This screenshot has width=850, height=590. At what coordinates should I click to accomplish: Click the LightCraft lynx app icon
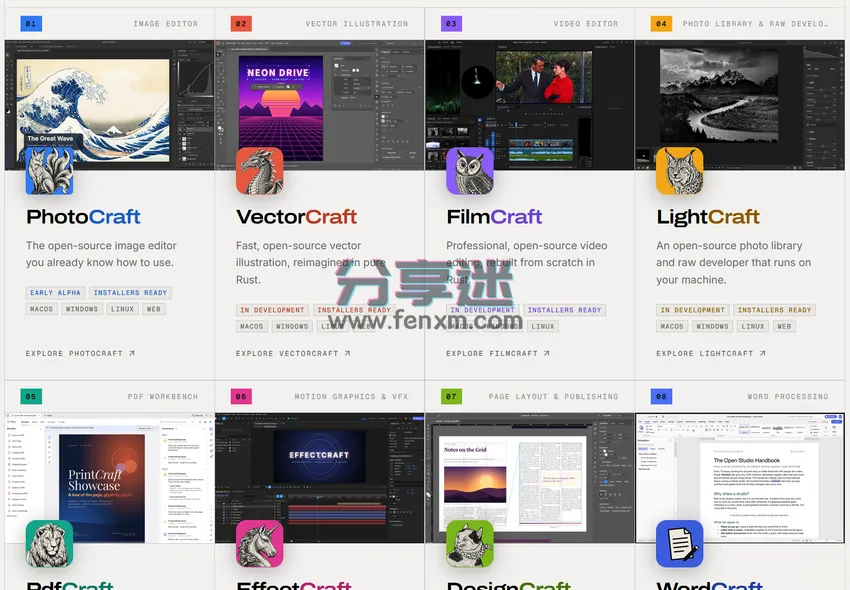680,171
